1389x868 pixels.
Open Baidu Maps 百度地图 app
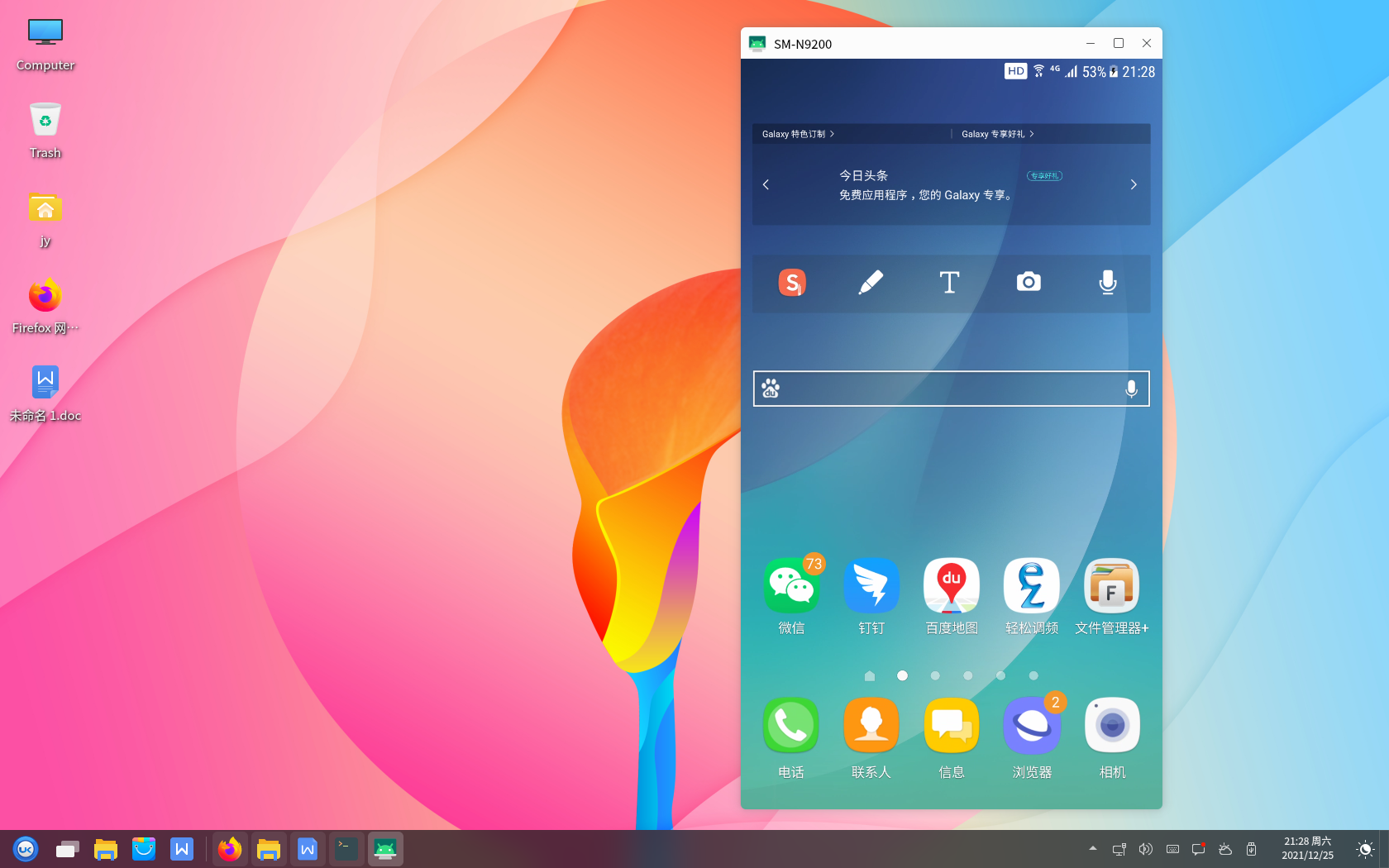click(x=952, y=586)
